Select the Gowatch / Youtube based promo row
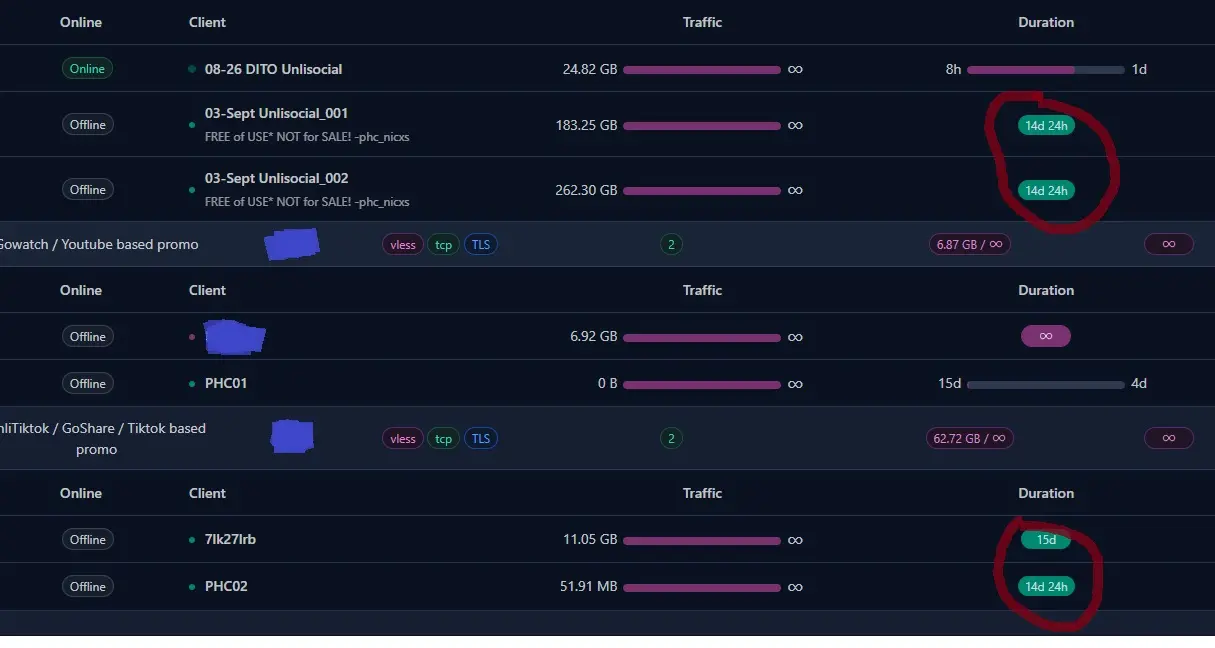Image resolution: width=1215 pixels, height=648 pixels. point(607,244)
